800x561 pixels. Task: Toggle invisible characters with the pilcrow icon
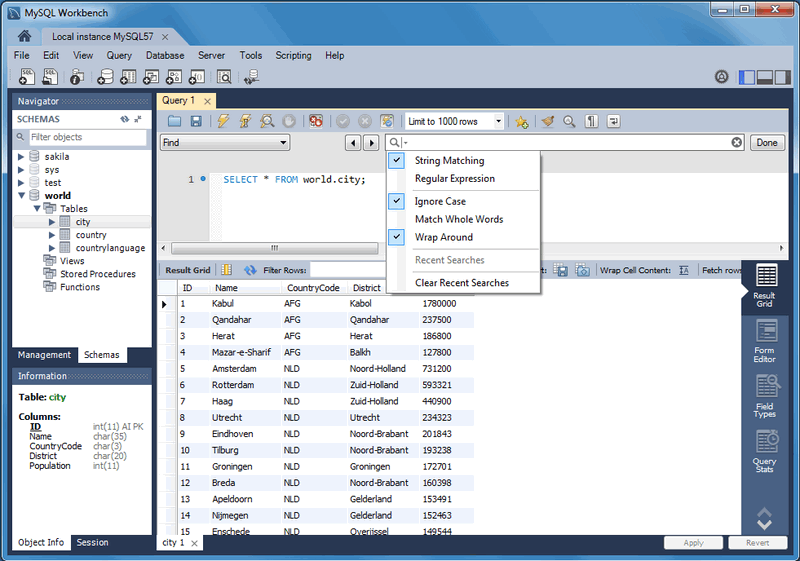tap(591, 121)
